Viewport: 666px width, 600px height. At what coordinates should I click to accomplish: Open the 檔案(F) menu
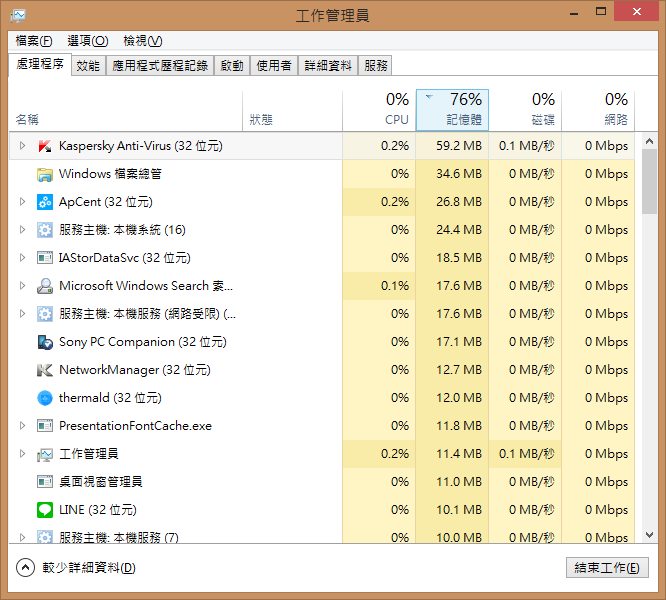pos(34,41)
